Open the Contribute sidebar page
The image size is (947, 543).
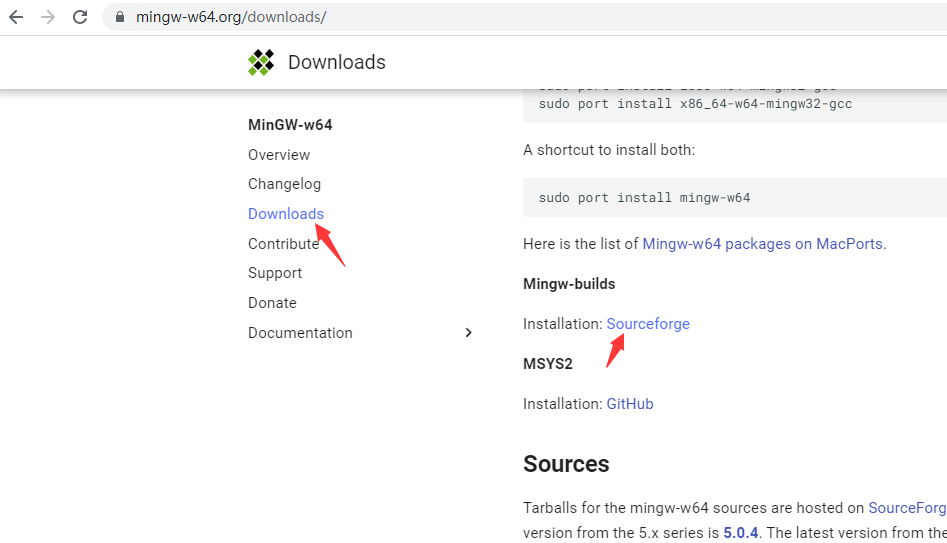[283, 243]
